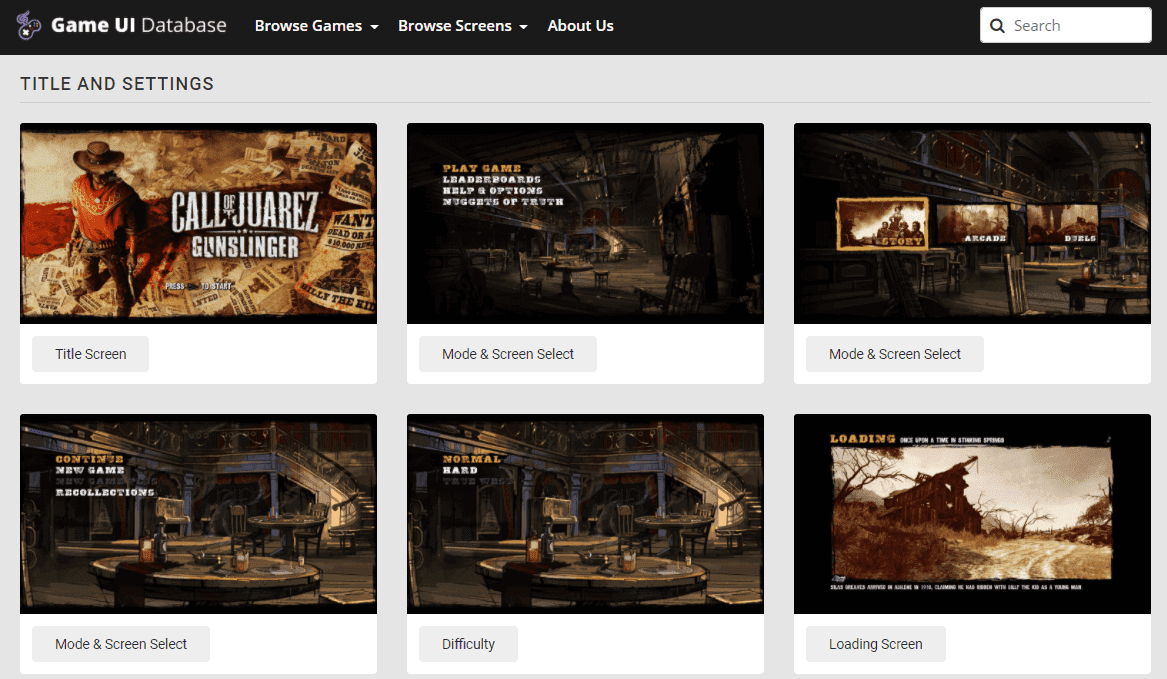Screen dimensions: 1167x679
Task: Click the Title Screen tag button
Action: [x=91, y=354]
